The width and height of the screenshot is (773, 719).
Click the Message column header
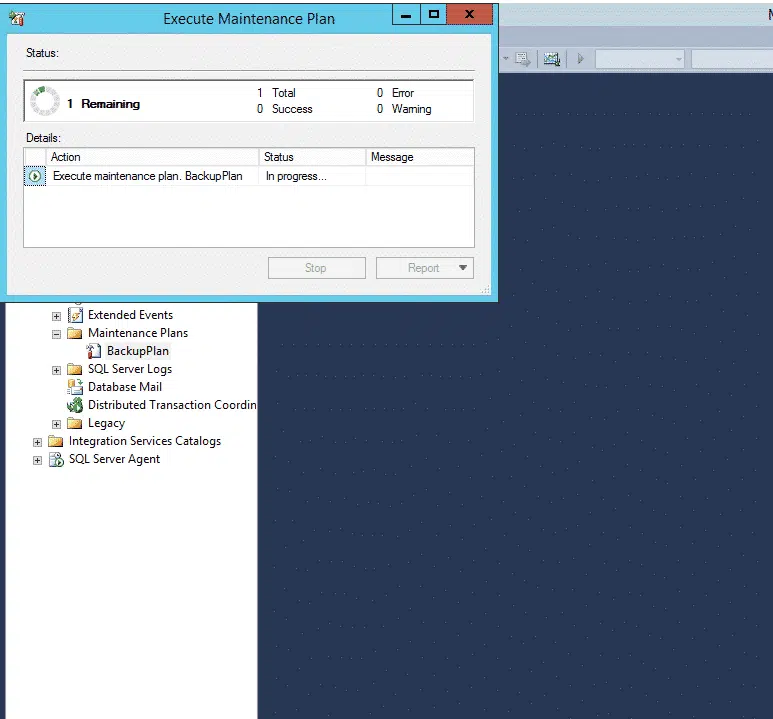(x=420, y=157)
